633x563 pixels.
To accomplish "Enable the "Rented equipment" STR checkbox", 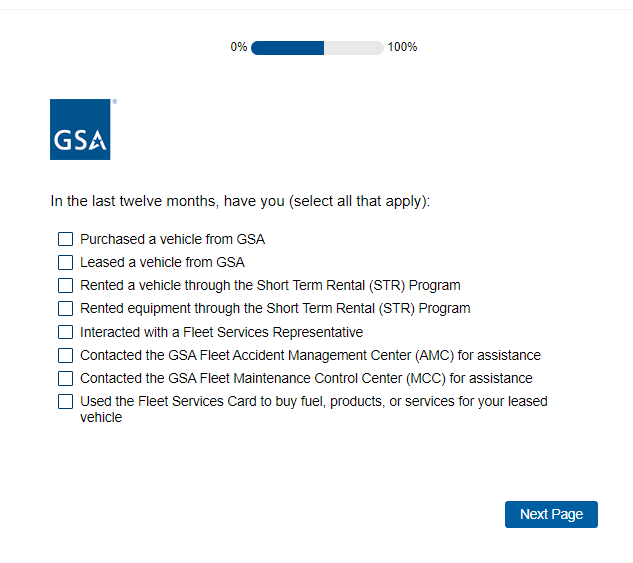I will coord(66,309).
